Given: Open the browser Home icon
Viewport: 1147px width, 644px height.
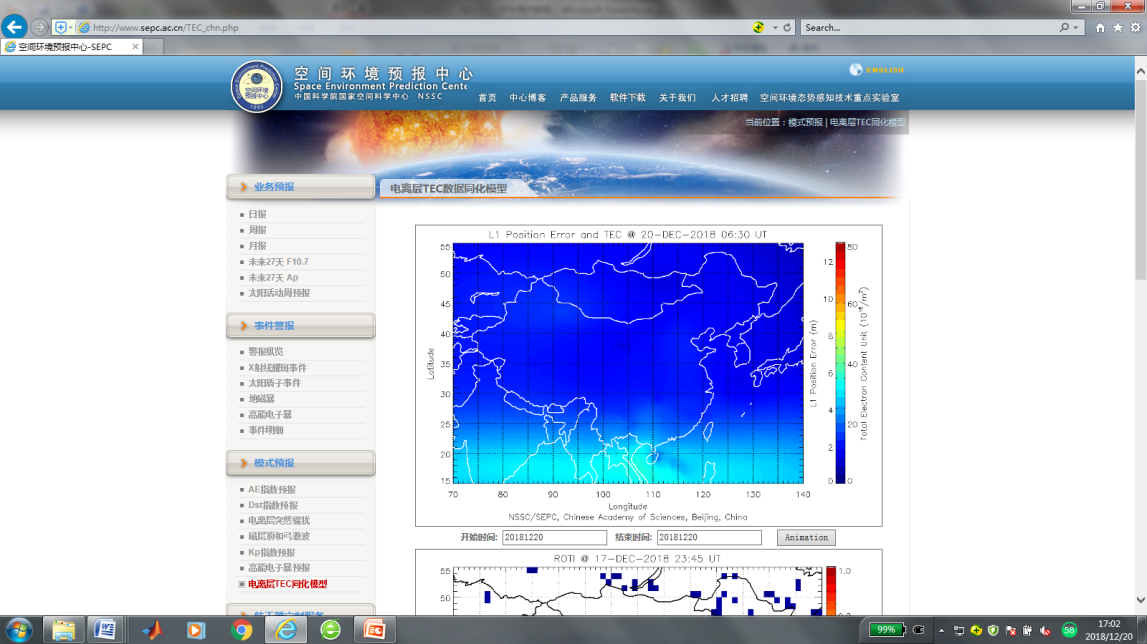Looking at the screenshot, I should tap(1100, 28).
